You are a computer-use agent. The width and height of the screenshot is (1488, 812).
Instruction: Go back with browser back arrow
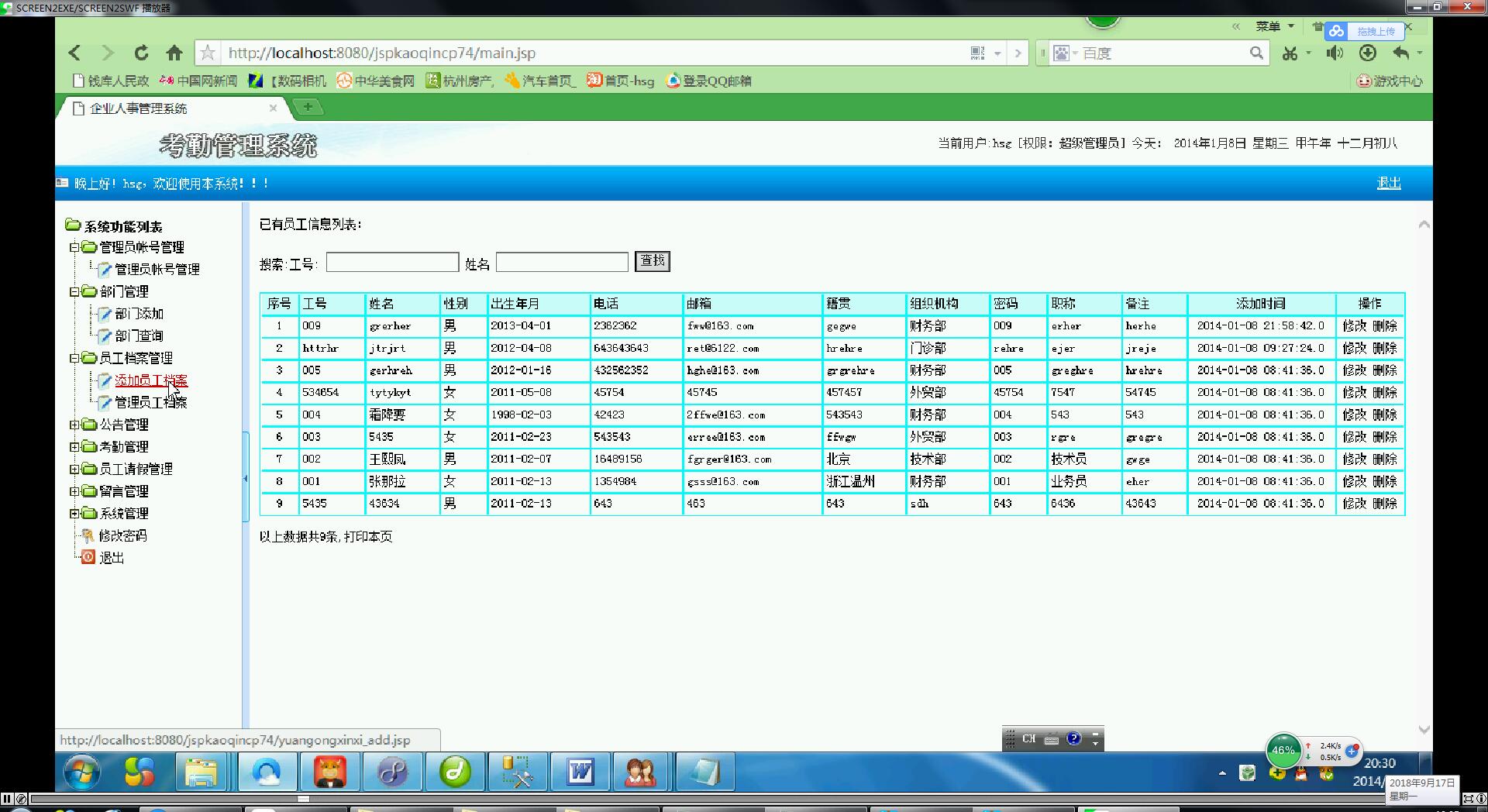point(74,53)
